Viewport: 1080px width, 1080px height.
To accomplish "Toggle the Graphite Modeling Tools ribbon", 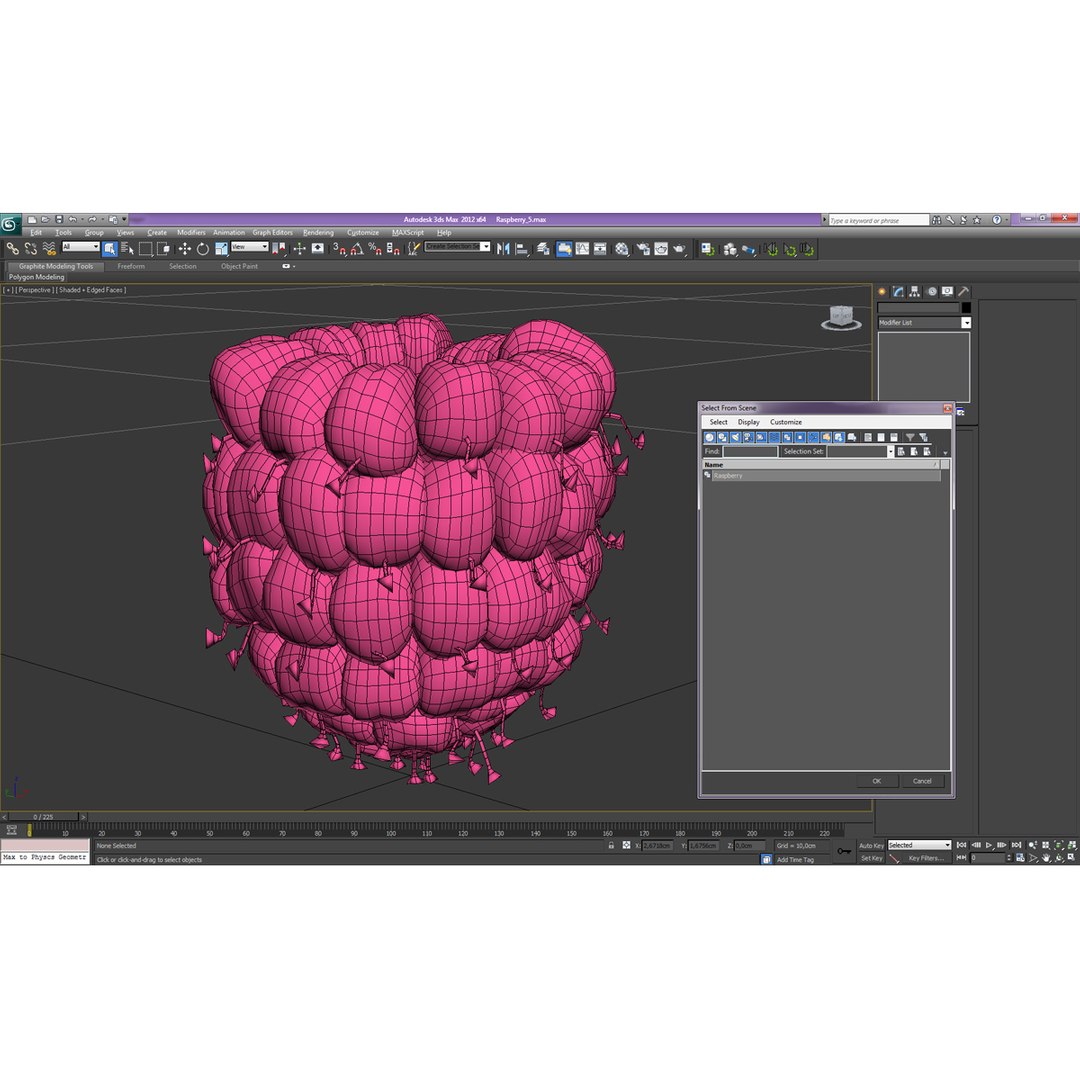I will coord(564,249).
